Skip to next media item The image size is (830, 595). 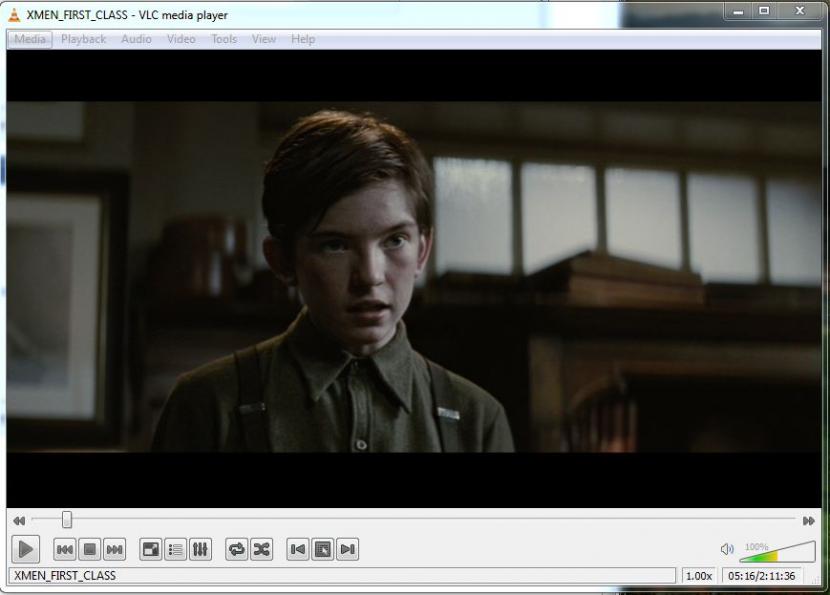(x=114, y=549)
